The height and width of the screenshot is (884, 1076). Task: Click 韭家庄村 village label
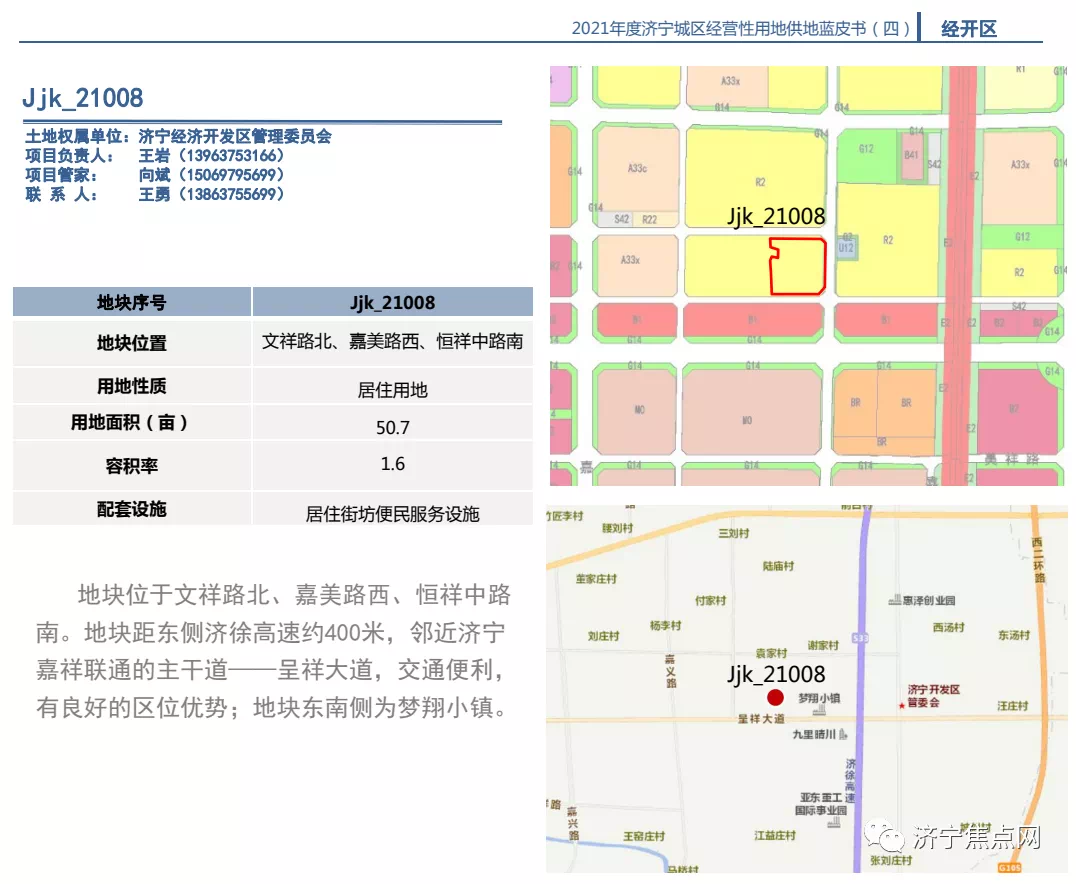[596, 579]
